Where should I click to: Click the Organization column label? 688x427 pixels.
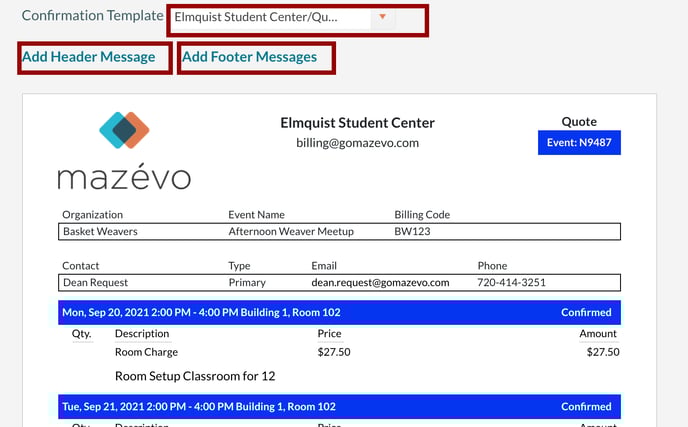pyautogui.click(x=92, y=215)
